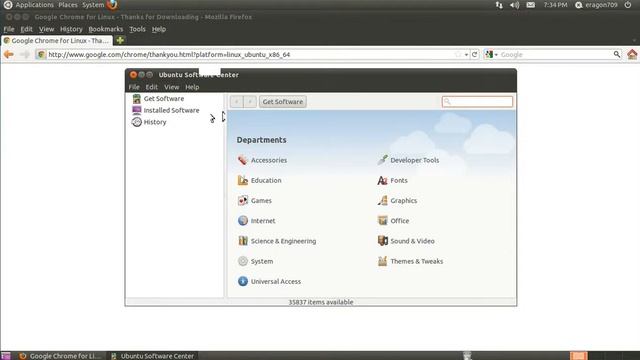Open the Education department icon

point(242,180)
